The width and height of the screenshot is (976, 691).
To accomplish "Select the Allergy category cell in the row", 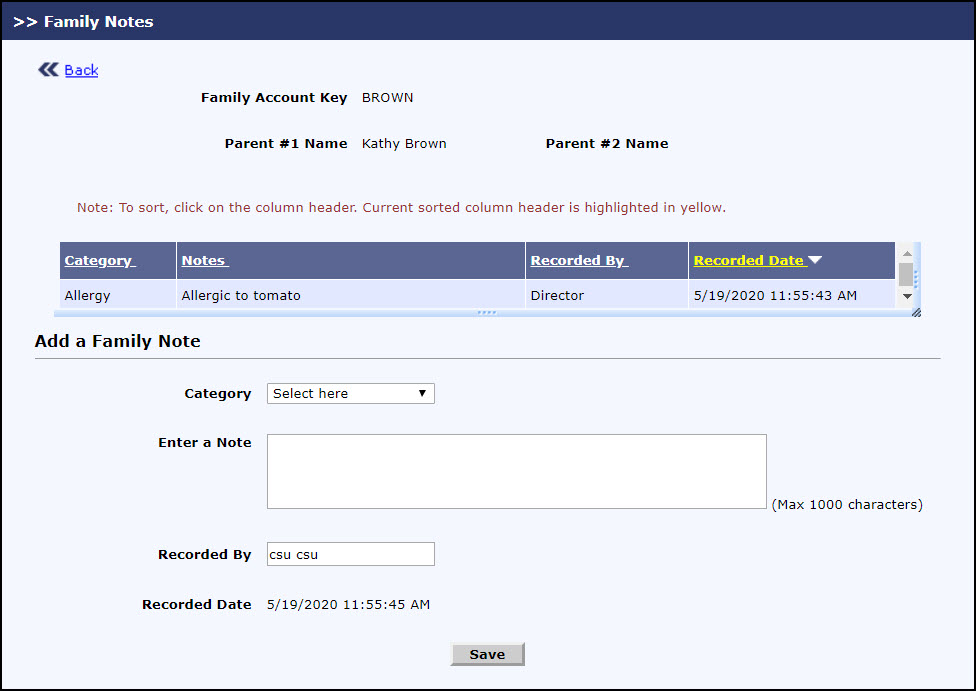I will pyautogui.click(x=88, y=295).
